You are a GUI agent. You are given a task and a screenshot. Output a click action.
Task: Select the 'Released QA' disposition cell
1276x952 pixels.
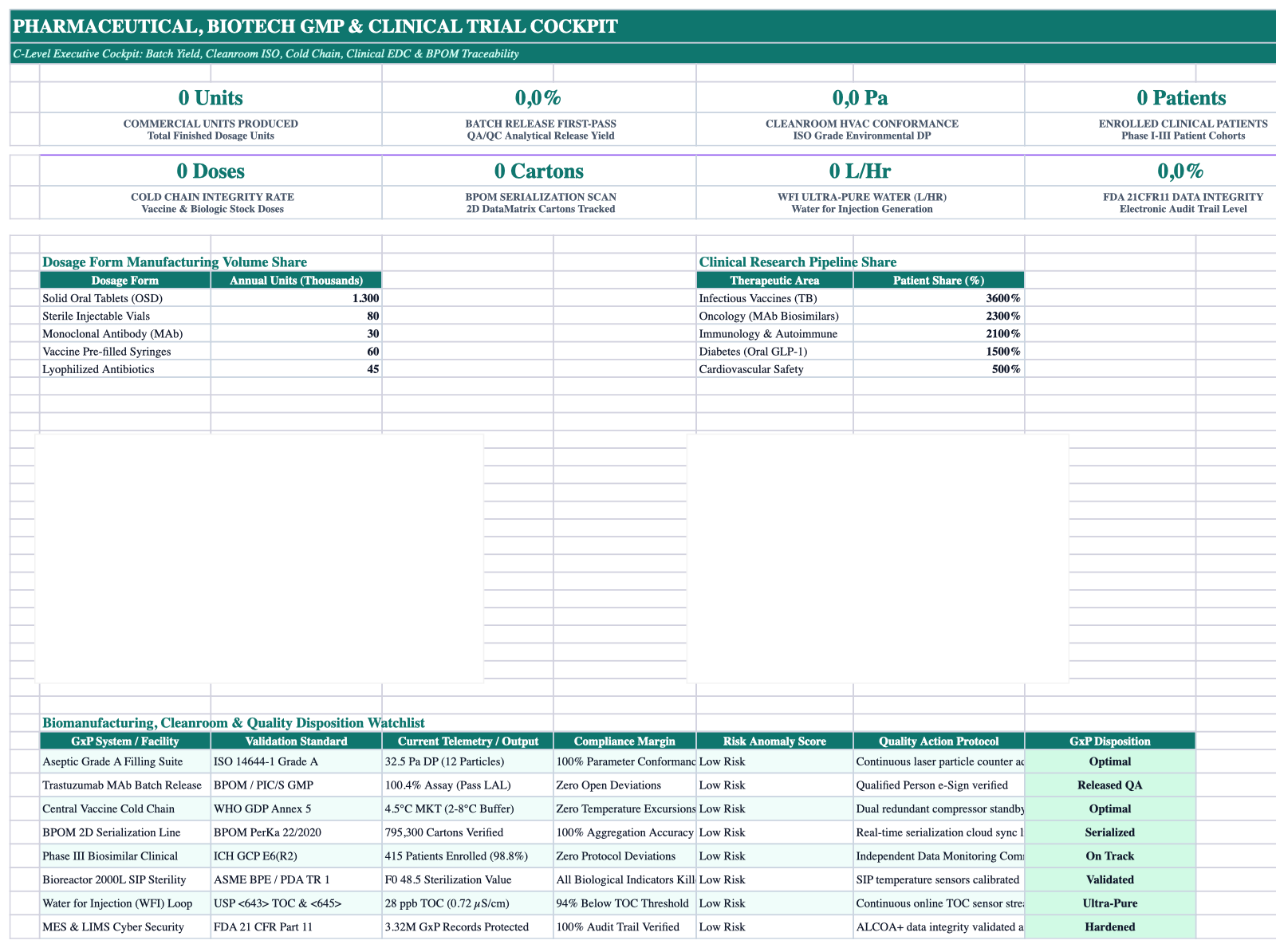[x=1110, y=785]
